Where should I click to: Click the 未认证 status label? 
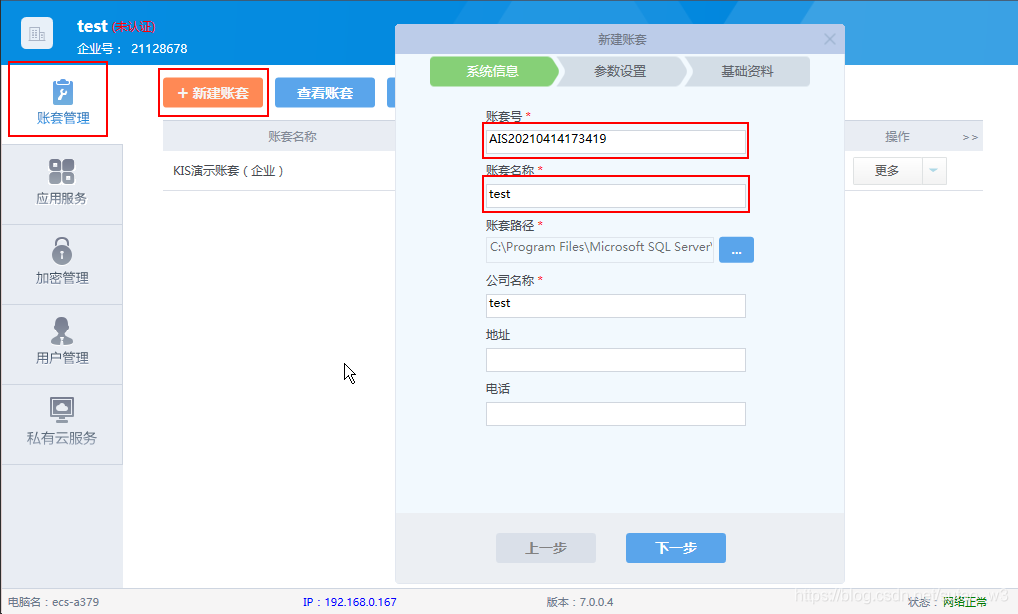click(x=134, y=27)
